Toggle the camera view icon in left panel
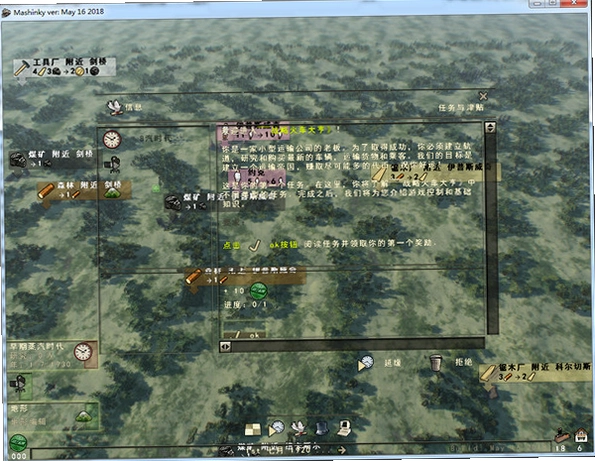Image resolution: width=595 pixels, height=461 pixels. pos(18,384)
